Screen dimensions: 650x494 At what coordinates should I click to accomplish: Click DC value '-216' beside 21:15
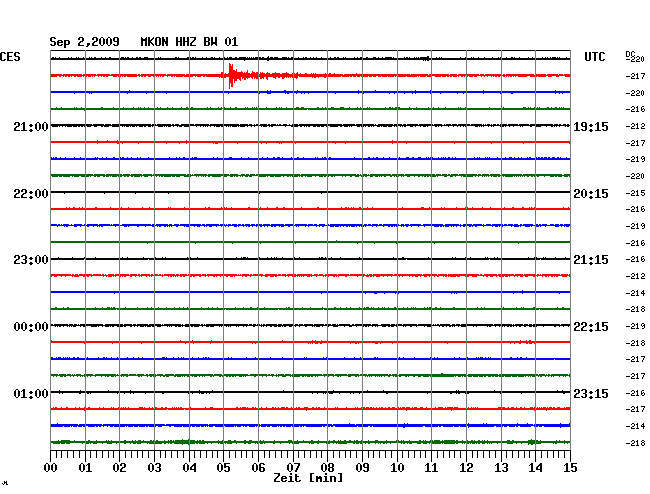pyautogui.click(x=635, y=259)
